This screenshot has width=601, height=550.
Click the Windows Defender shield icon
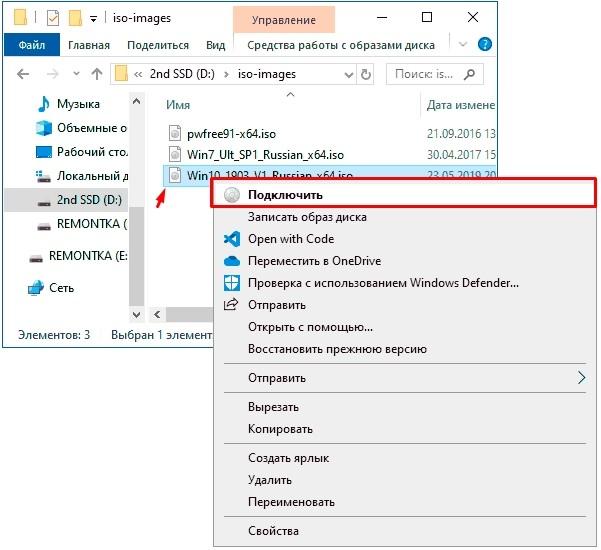(x=232, y=283)
